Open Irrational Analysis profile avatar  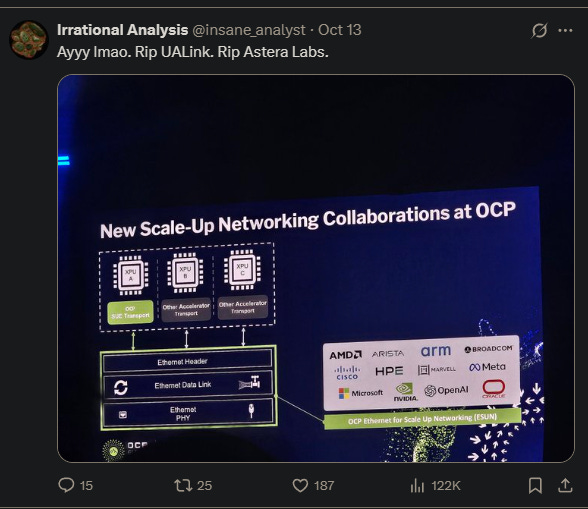[28, 39]
